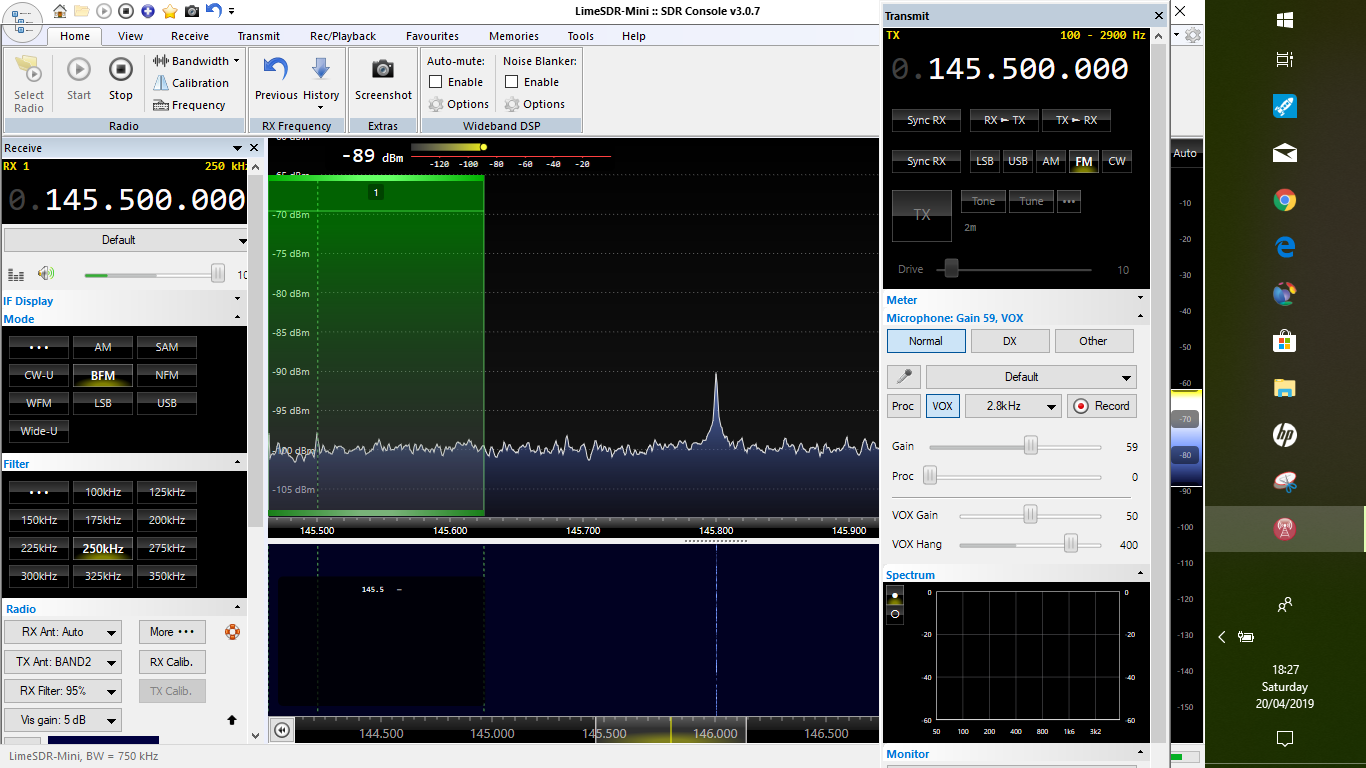The image size is (1366, 768).
Task: Select CW transmit mode
Action: pyautogui.click(x=1117, y=161)
